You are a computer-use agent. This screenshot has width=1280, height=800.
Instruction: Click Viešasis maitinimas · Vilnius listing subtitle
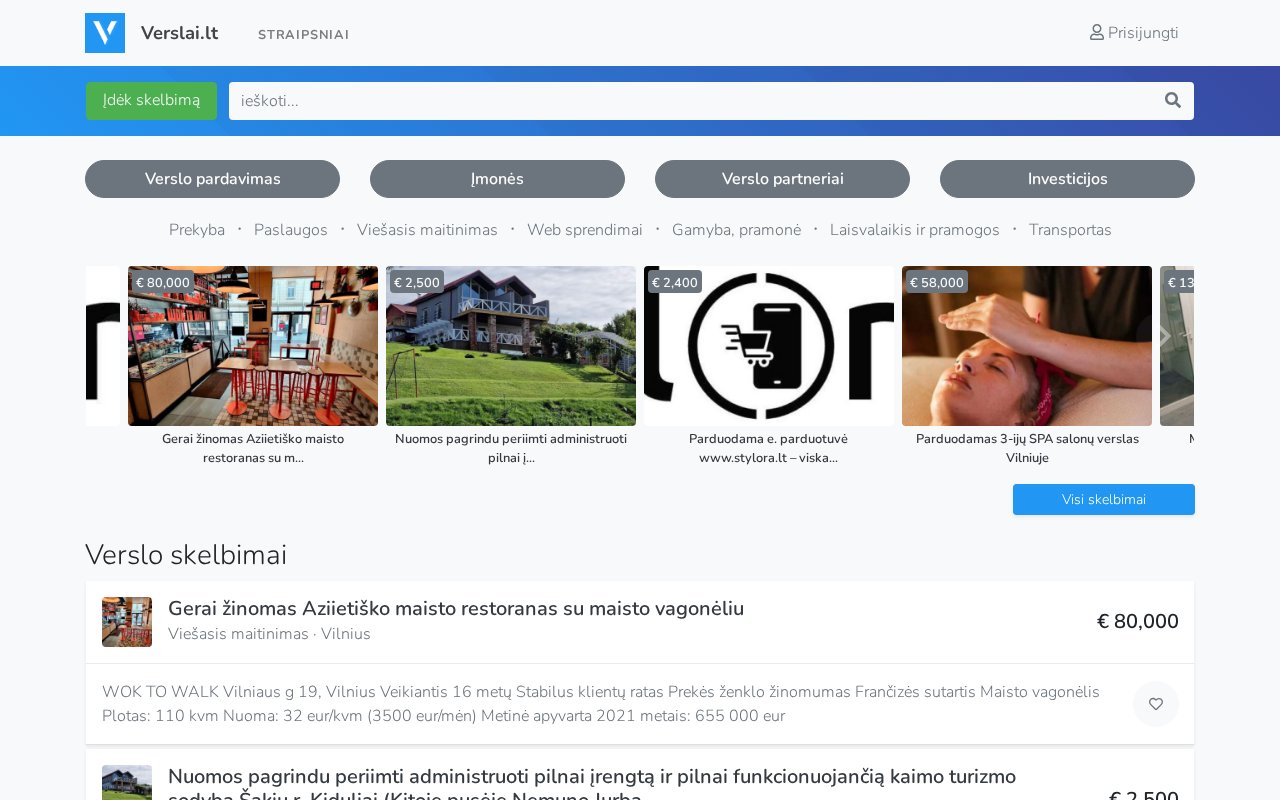click(269, 634)
